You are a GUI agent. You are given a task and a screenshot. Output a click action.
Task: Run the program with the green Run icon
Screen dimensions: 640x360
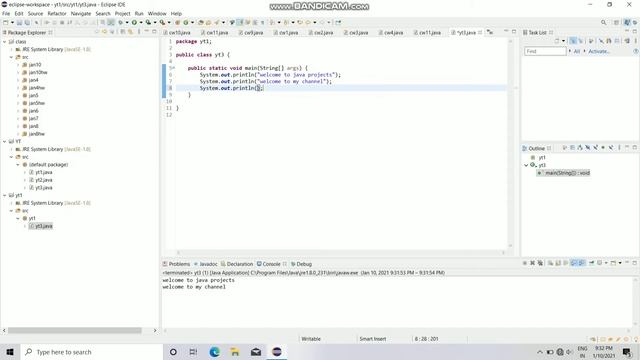point(134,22)
